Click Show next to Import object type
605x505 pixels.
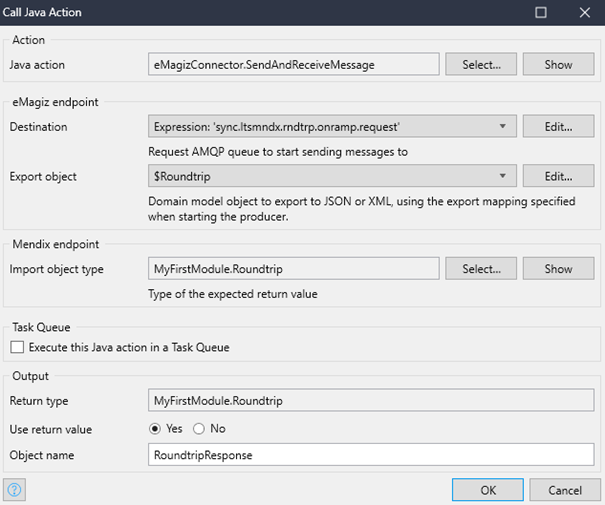(x=558, y=269)
